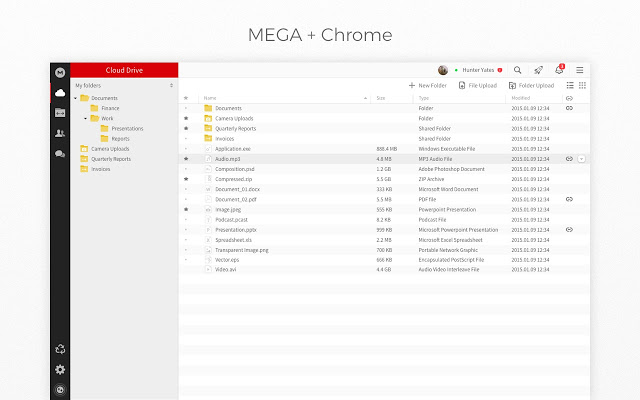Collapse the Work folder in tree
Screen dimensions: 640x400
(x=86, y=118)
